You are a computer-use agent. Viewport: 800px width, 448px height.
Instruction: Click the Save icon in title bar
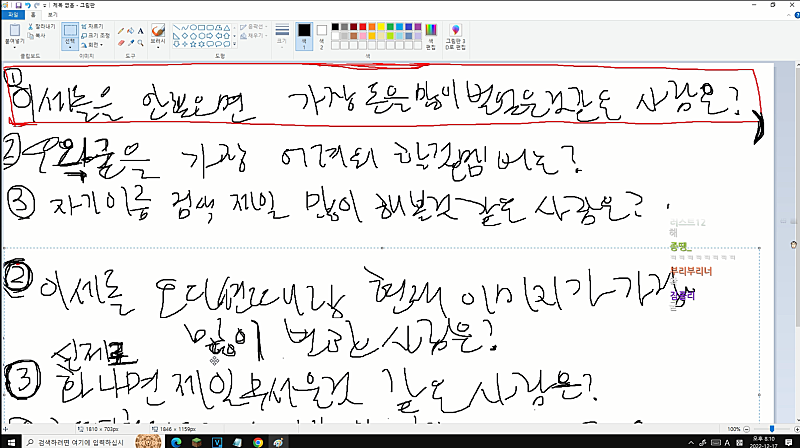click(x=18, y=5)
